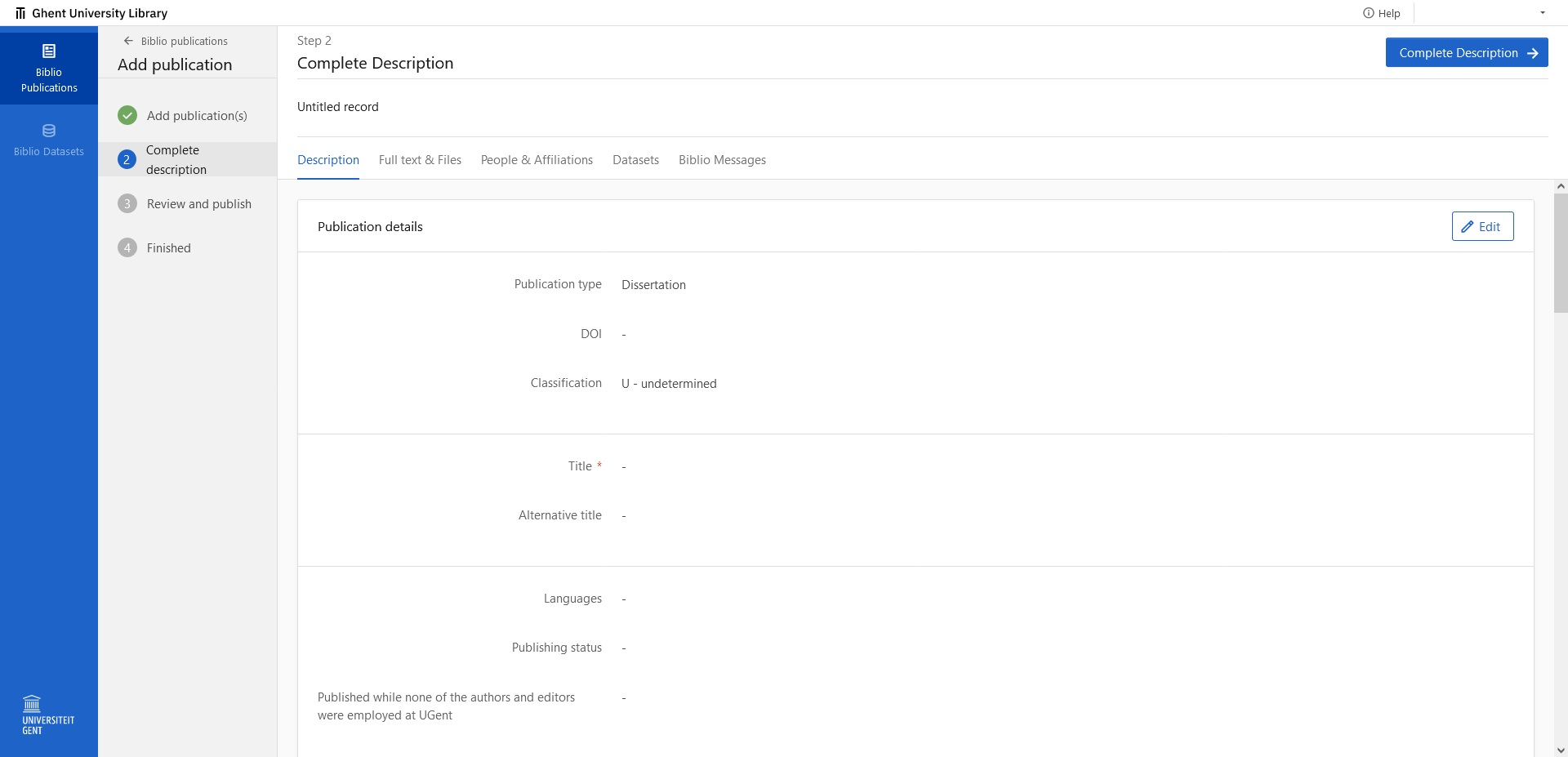
Task: Select the Datasets tab
Action: [x=635, y=160]
